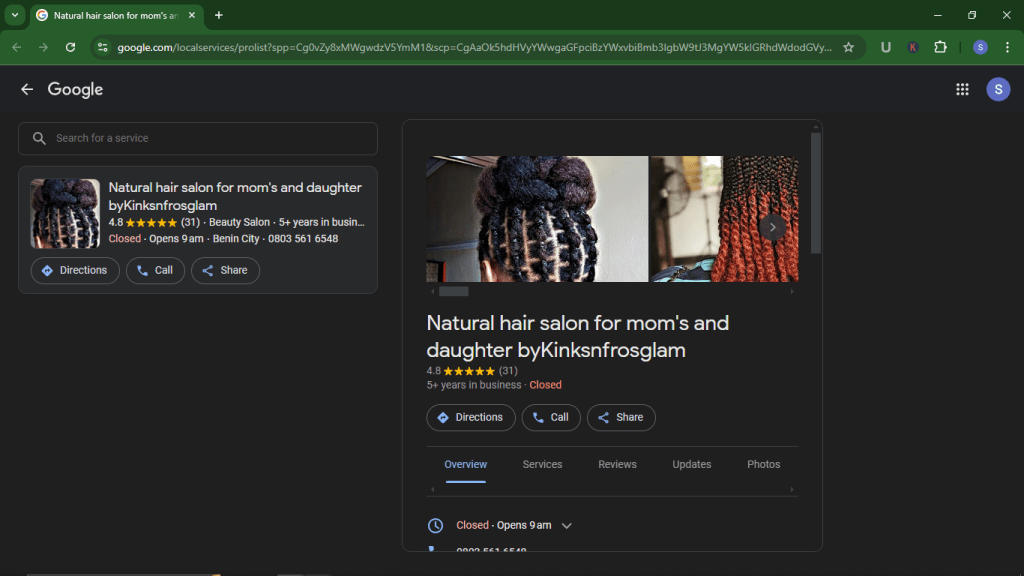Image resolution: width=1024 pixels, height=576 pixels.
Task: Open the tab search dropdown
Action: (15, 15)
